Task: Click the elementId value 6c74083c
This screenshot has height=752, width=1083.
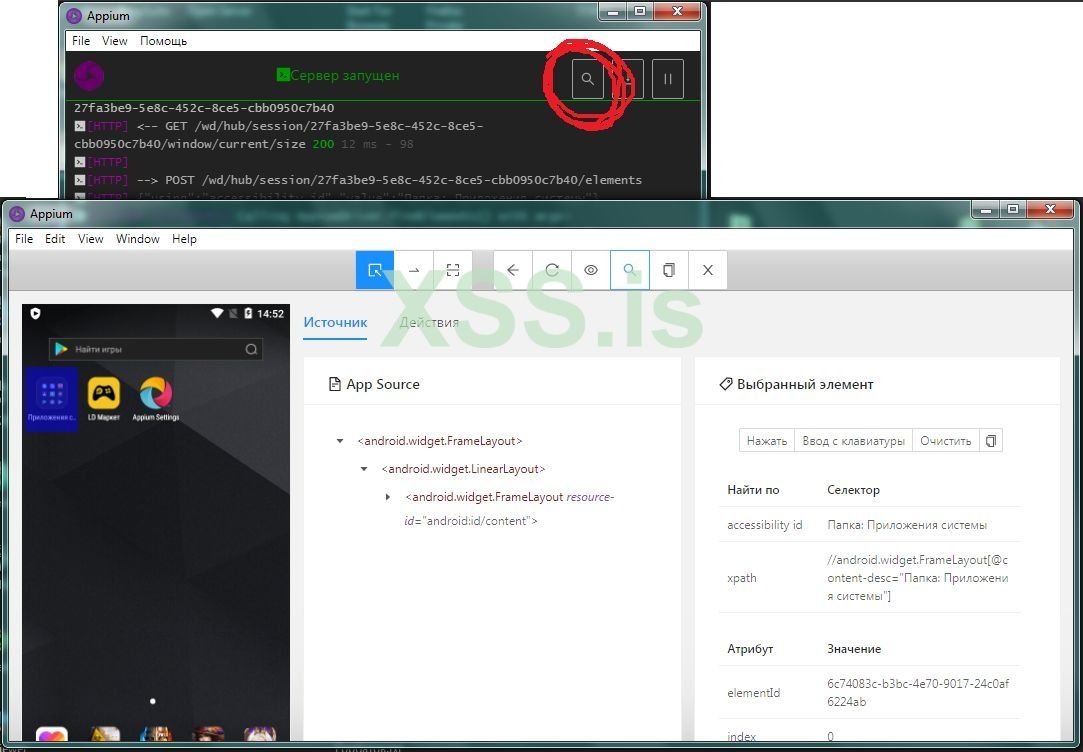Action: (918, 693)
